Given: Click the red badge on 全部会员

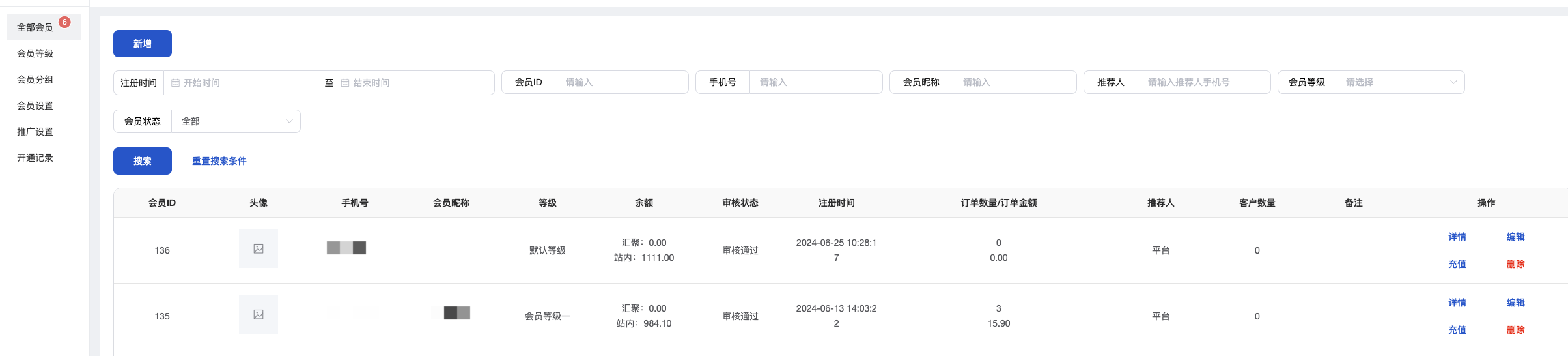Looking at the screenshot, I should [x=64, y=22].
